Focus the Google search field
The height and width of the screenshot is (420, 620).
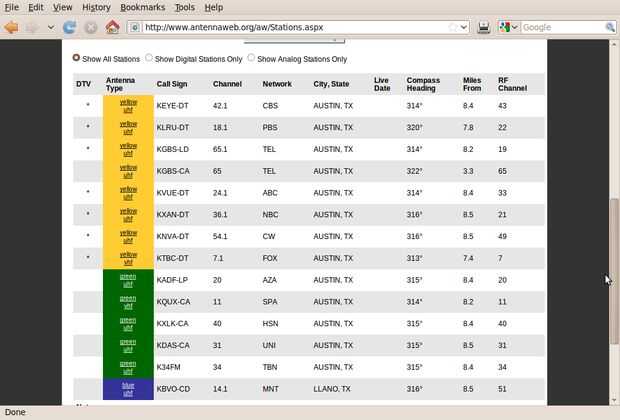563,27
